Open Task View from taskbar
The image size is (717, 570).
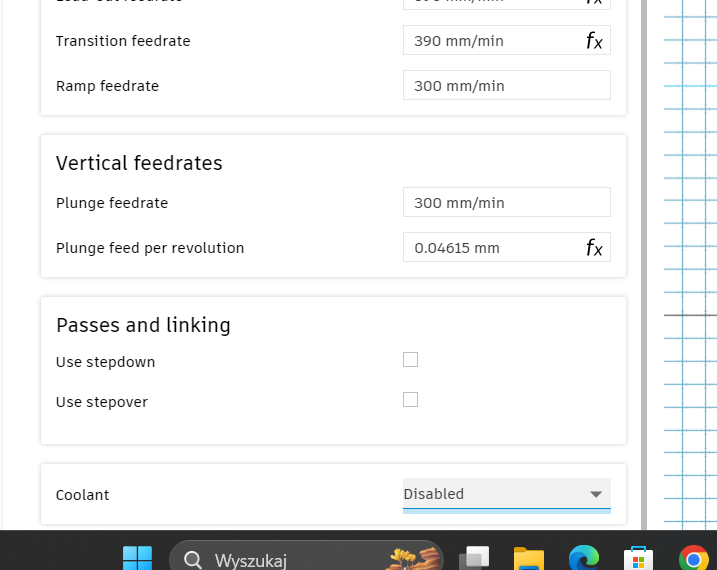474,558
